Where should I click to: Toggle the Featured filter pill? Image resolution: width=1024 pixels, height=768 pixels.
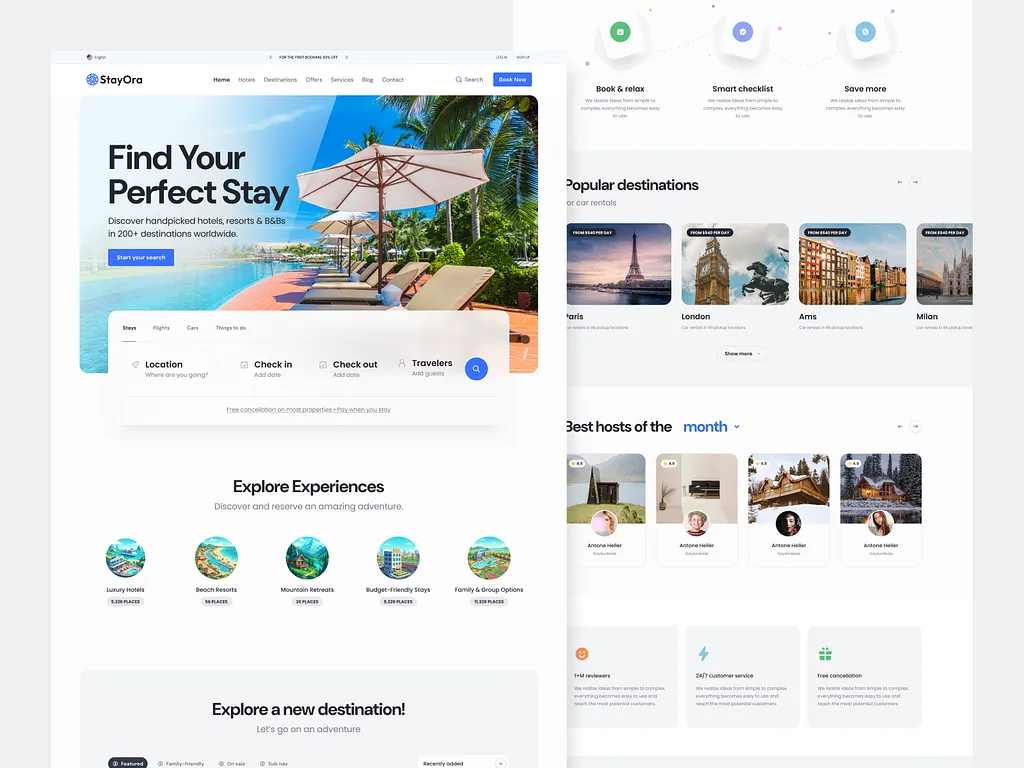pos(128,763)
